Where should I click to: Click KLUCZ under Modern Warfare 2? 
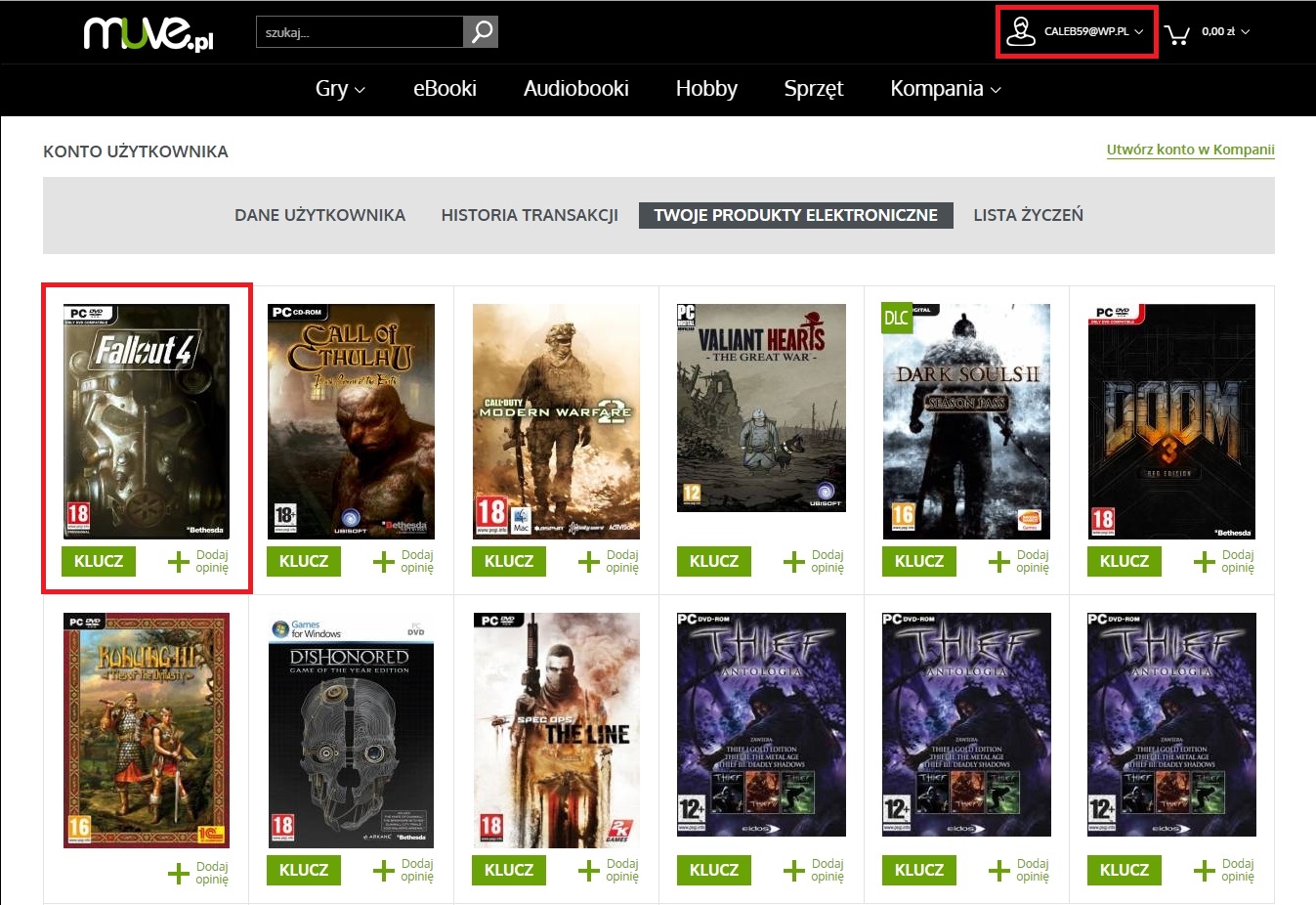(509, 561)
